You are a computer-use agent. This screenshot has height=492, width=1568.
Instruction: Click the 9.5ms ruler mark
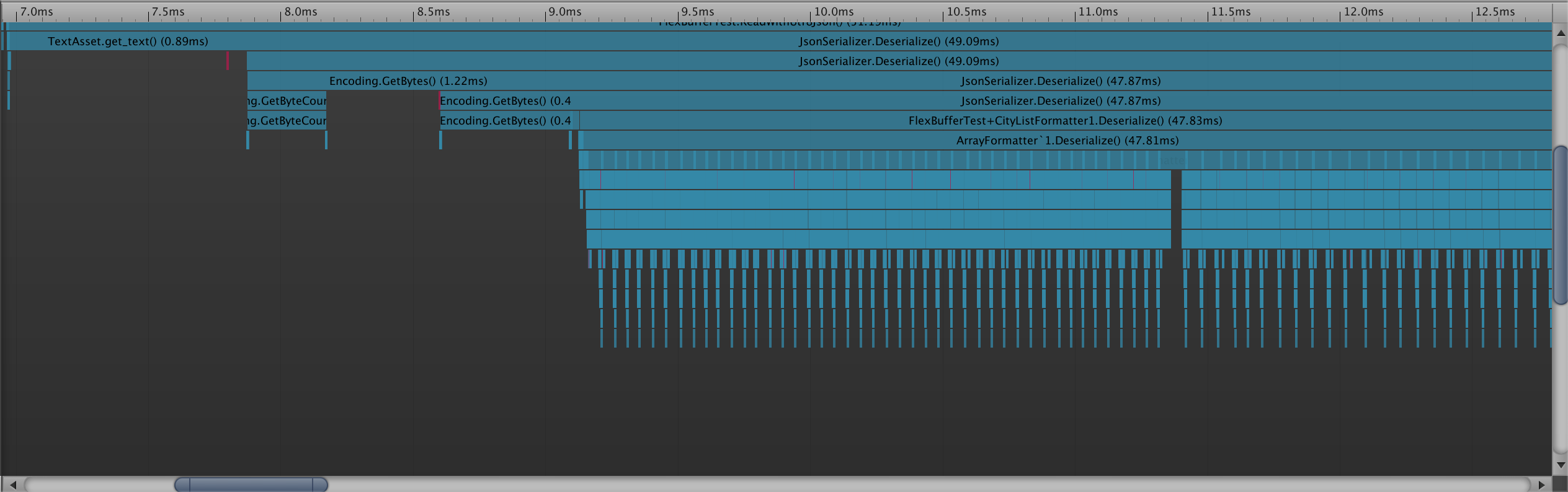pyautogui.click(x=697, y=12)
